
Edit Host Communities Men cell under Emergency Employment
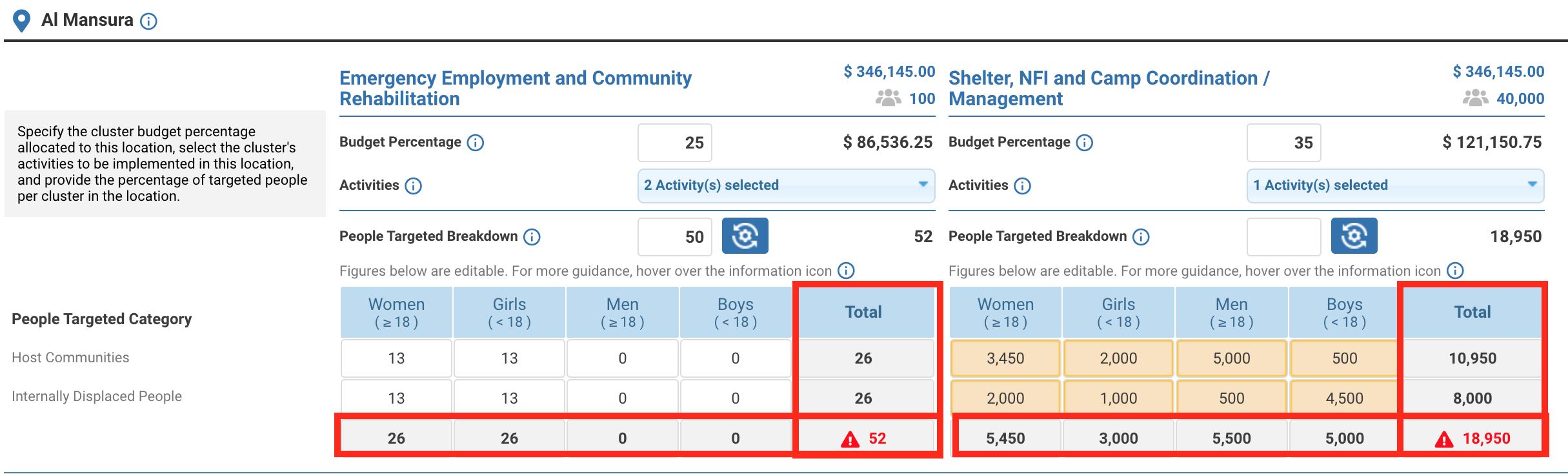[x=623, y=358]
